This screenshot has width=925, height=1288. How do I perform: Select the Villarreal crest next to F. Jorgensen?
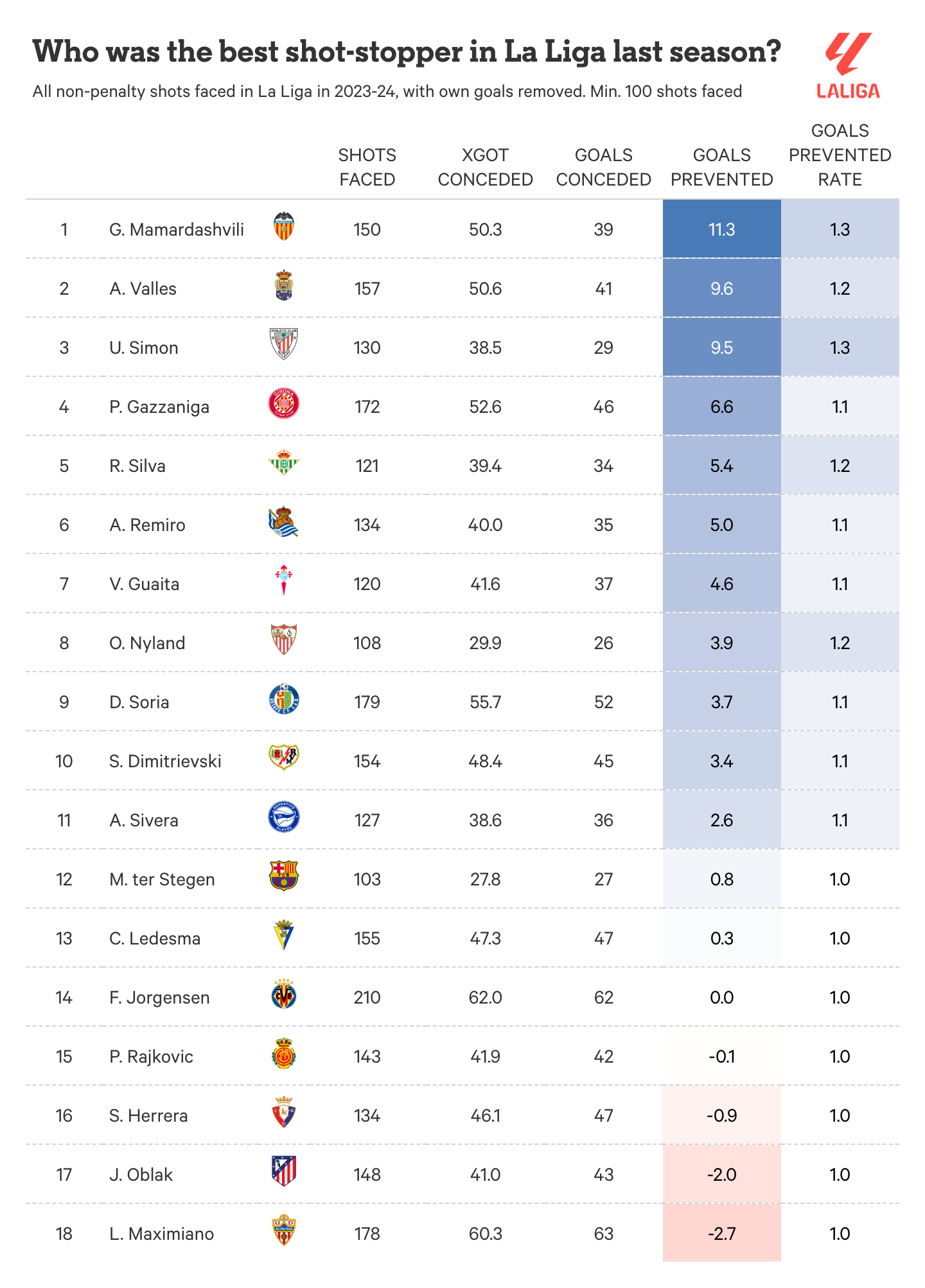pyautogui.click(x=283, y=994)
